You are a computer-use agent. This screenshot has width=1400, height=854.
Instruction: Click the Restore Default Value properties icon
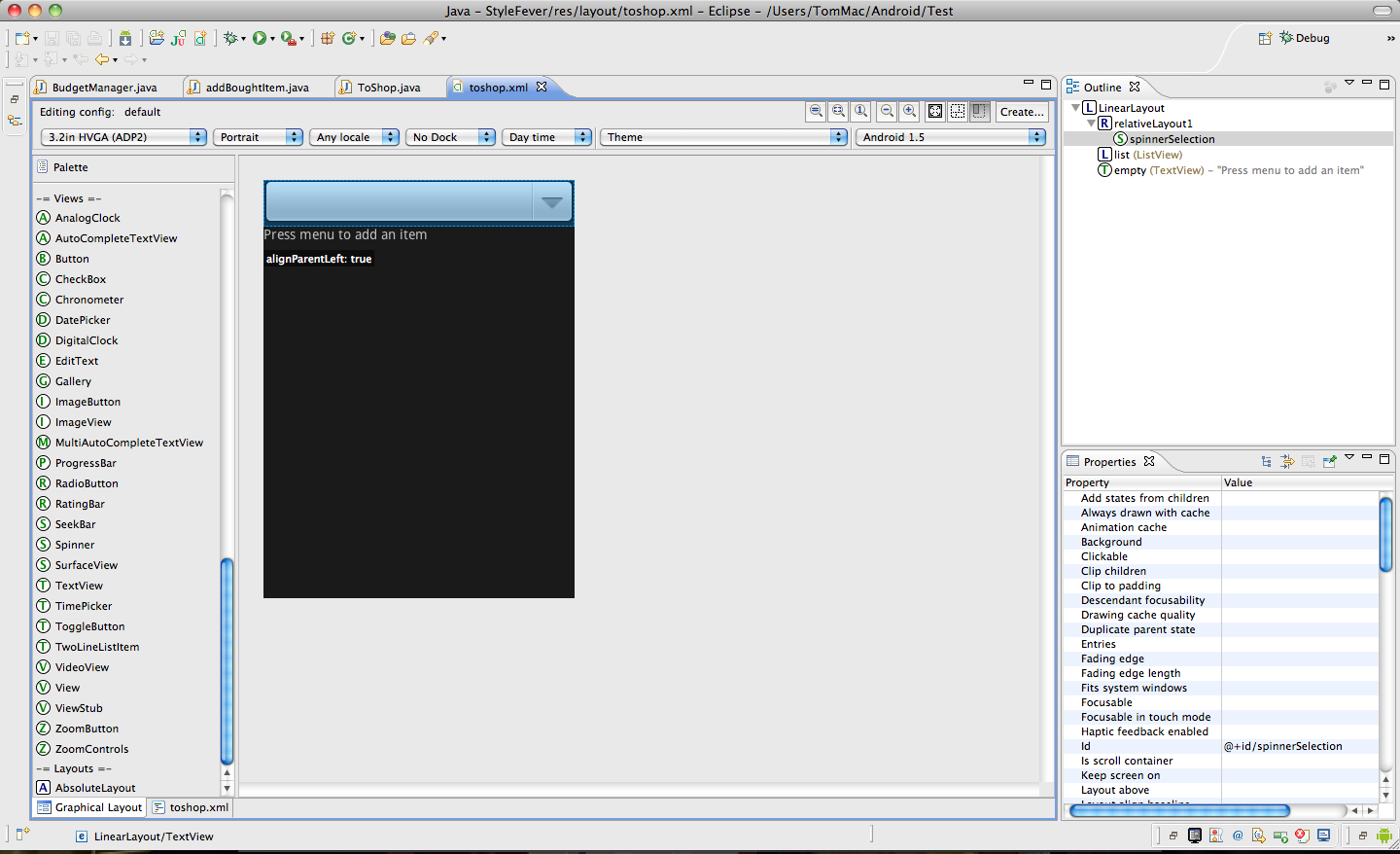click(1309, 462)
